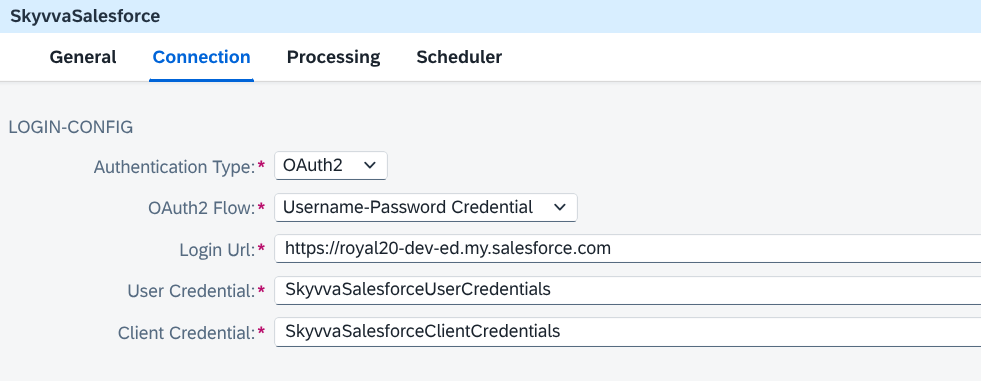Switch to the General tab
981x381 pixels.
pyautogui.click(x=83, y=57)
